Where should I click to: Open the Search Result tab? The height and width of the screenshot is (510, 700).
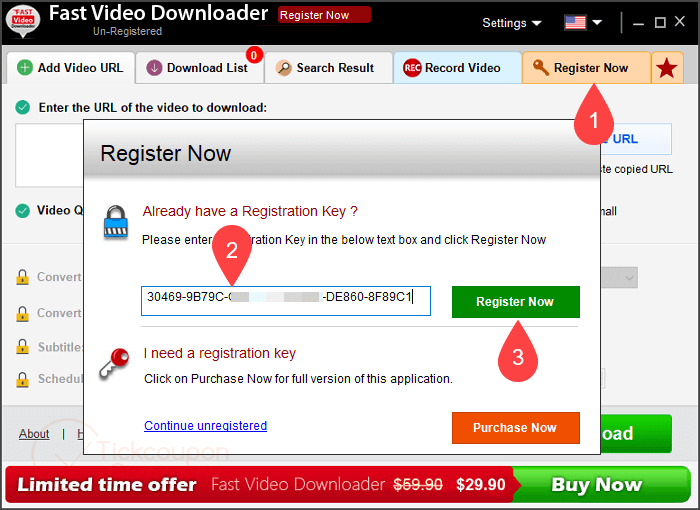[x=328, y=68]
